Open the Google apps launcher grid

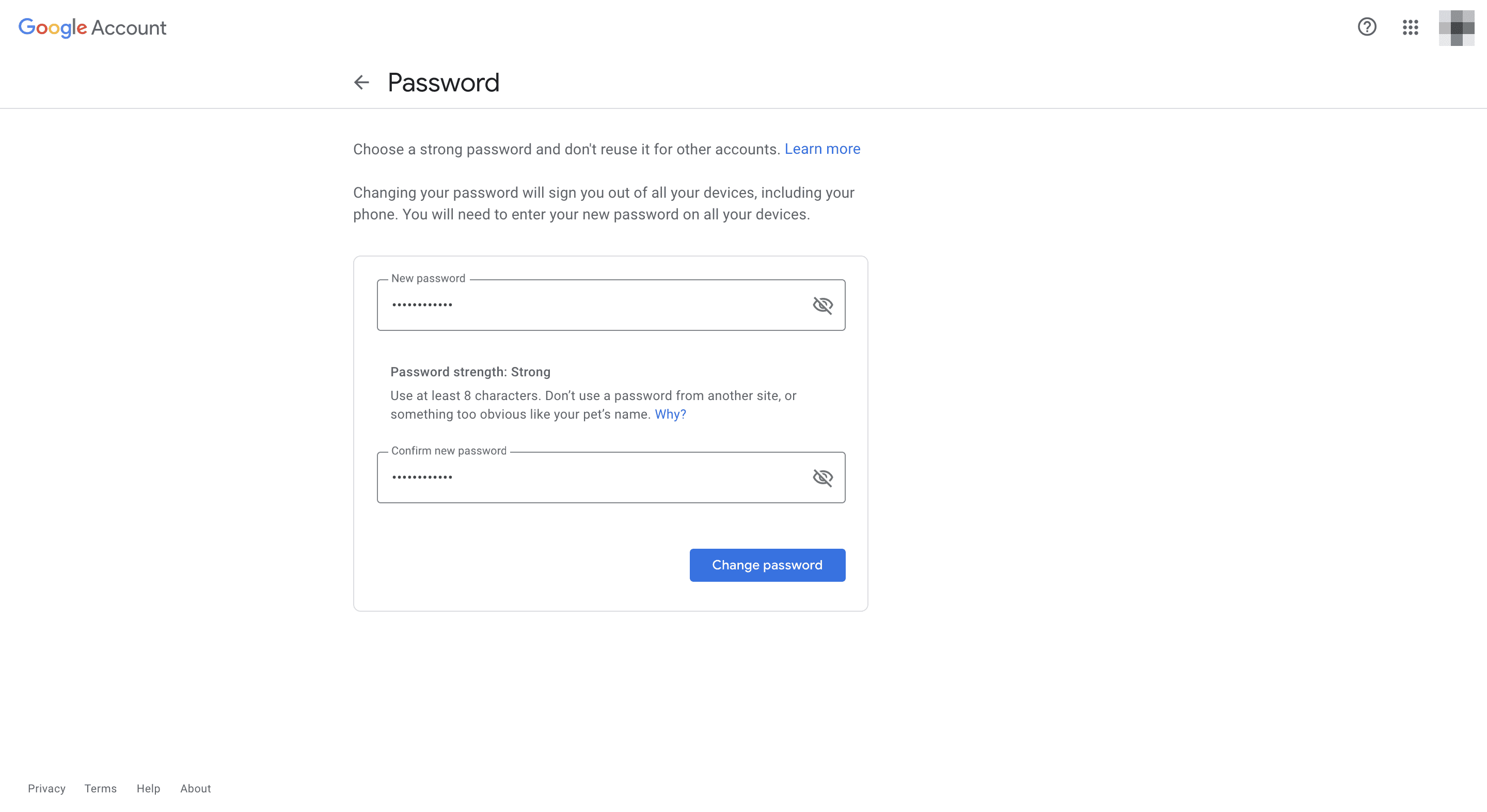coord(1410,27)
